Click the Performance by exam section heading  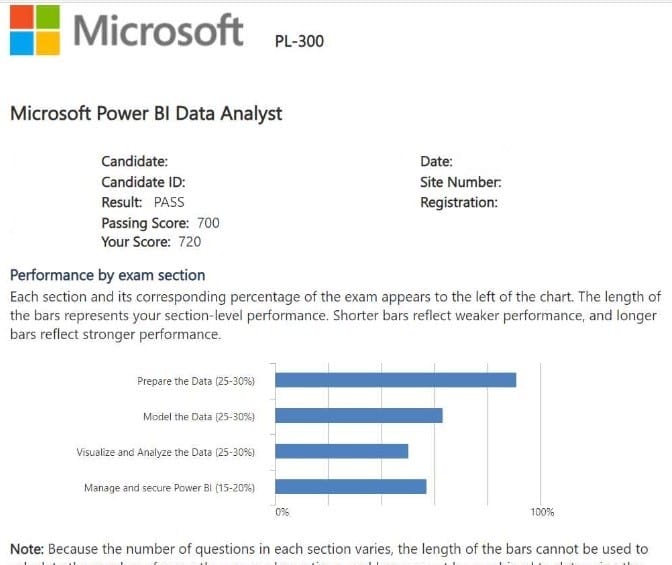(x=107, y=275)
